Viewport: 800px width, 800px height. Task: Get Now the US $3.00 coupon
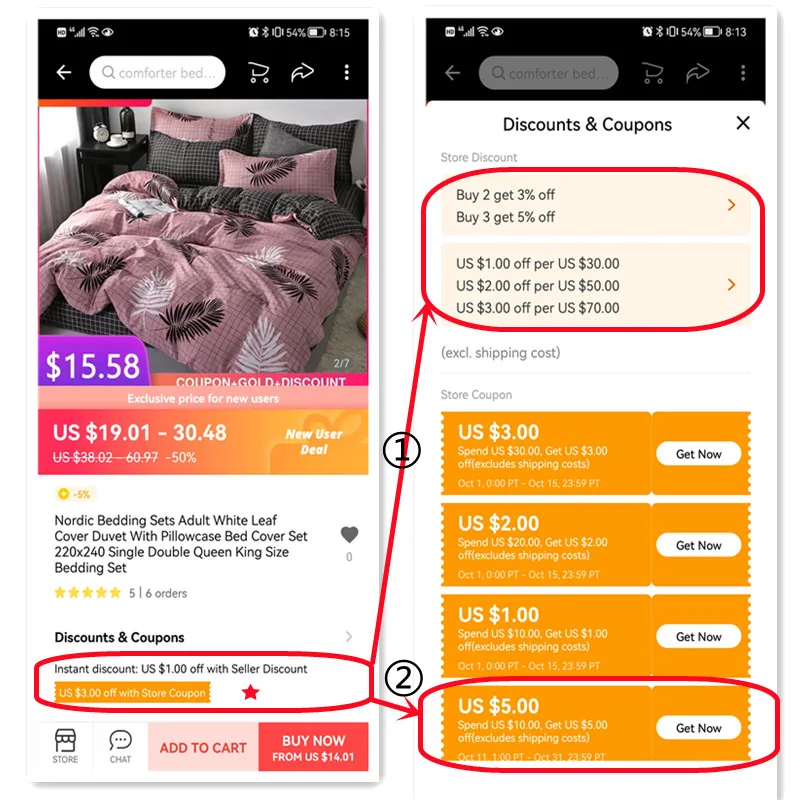[698, 454]
